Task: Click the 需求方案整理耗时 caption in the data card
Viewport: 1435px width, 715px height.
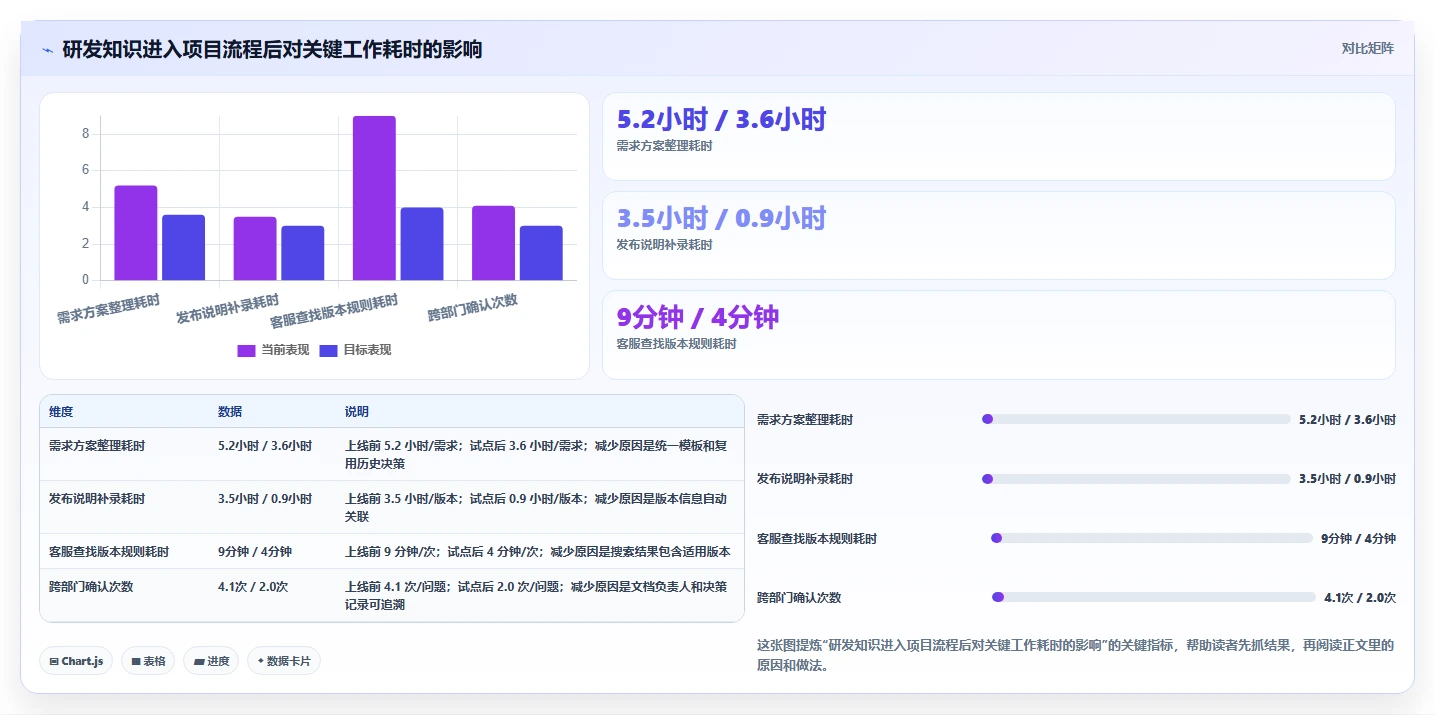Action: pyautogui.click(x=665, y=146)
